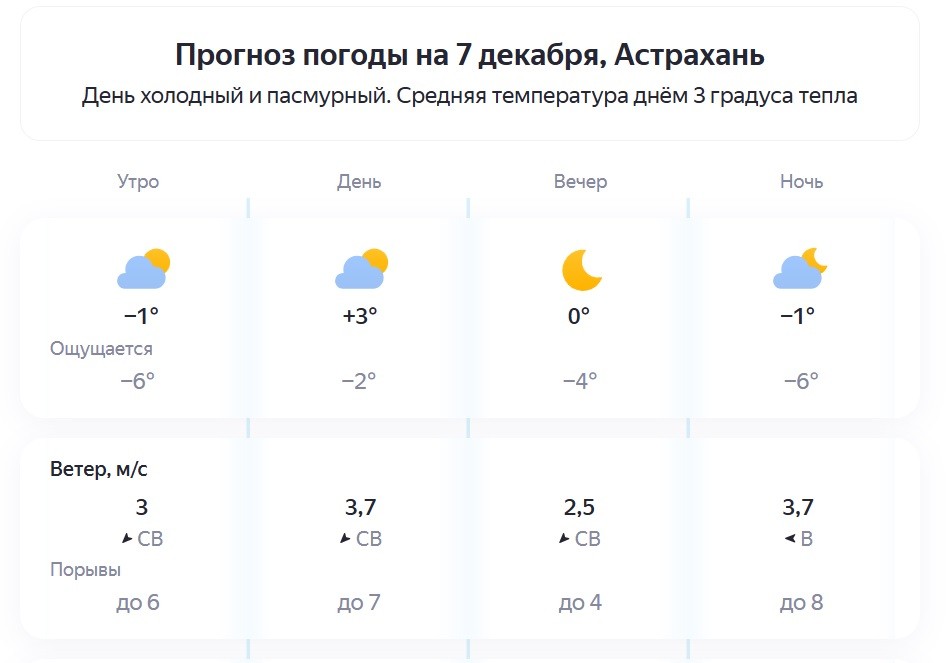Click the night east wind arrow
The width and height of the screenshot is (948, 663).
point(790,539)
